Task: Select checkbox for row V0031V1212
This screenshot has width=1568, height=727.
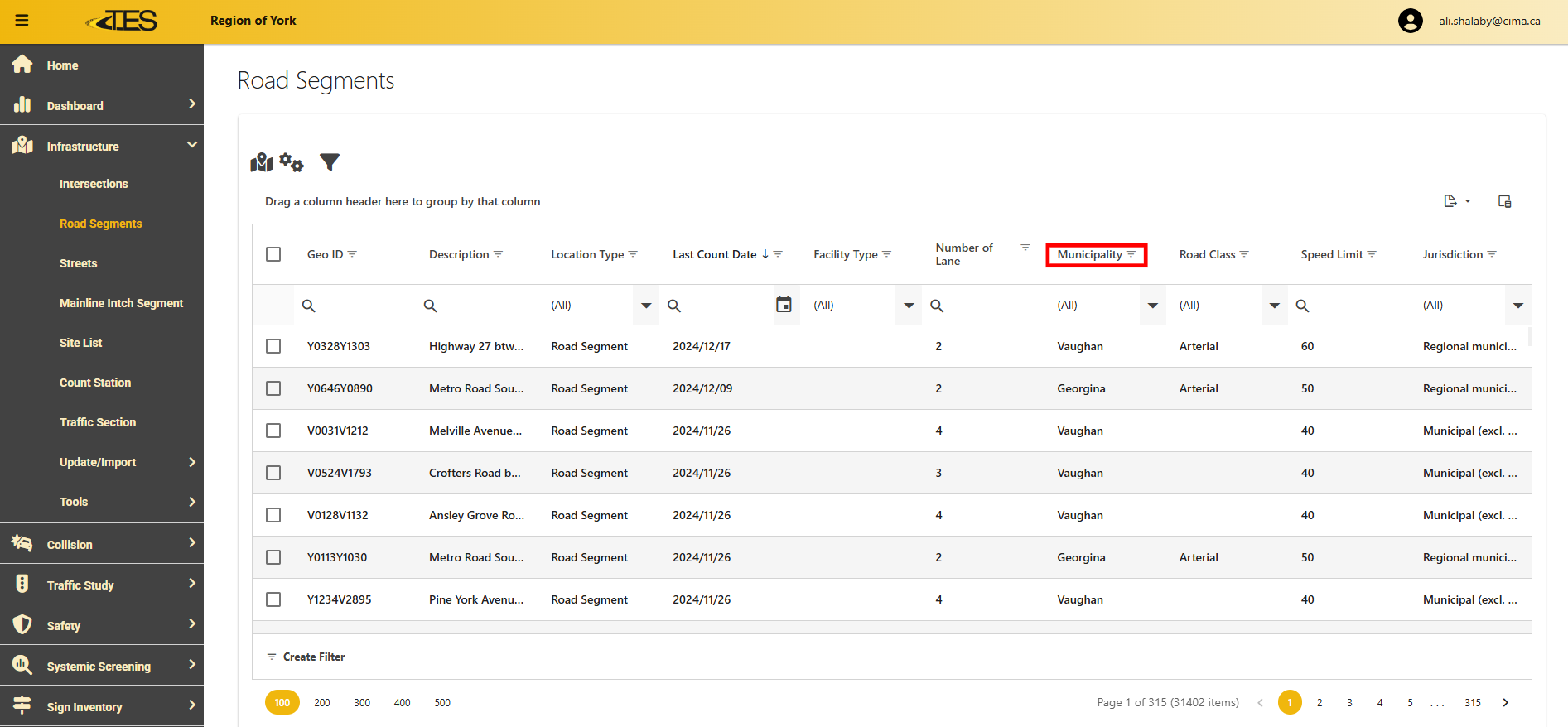Action: pos(273,431)
